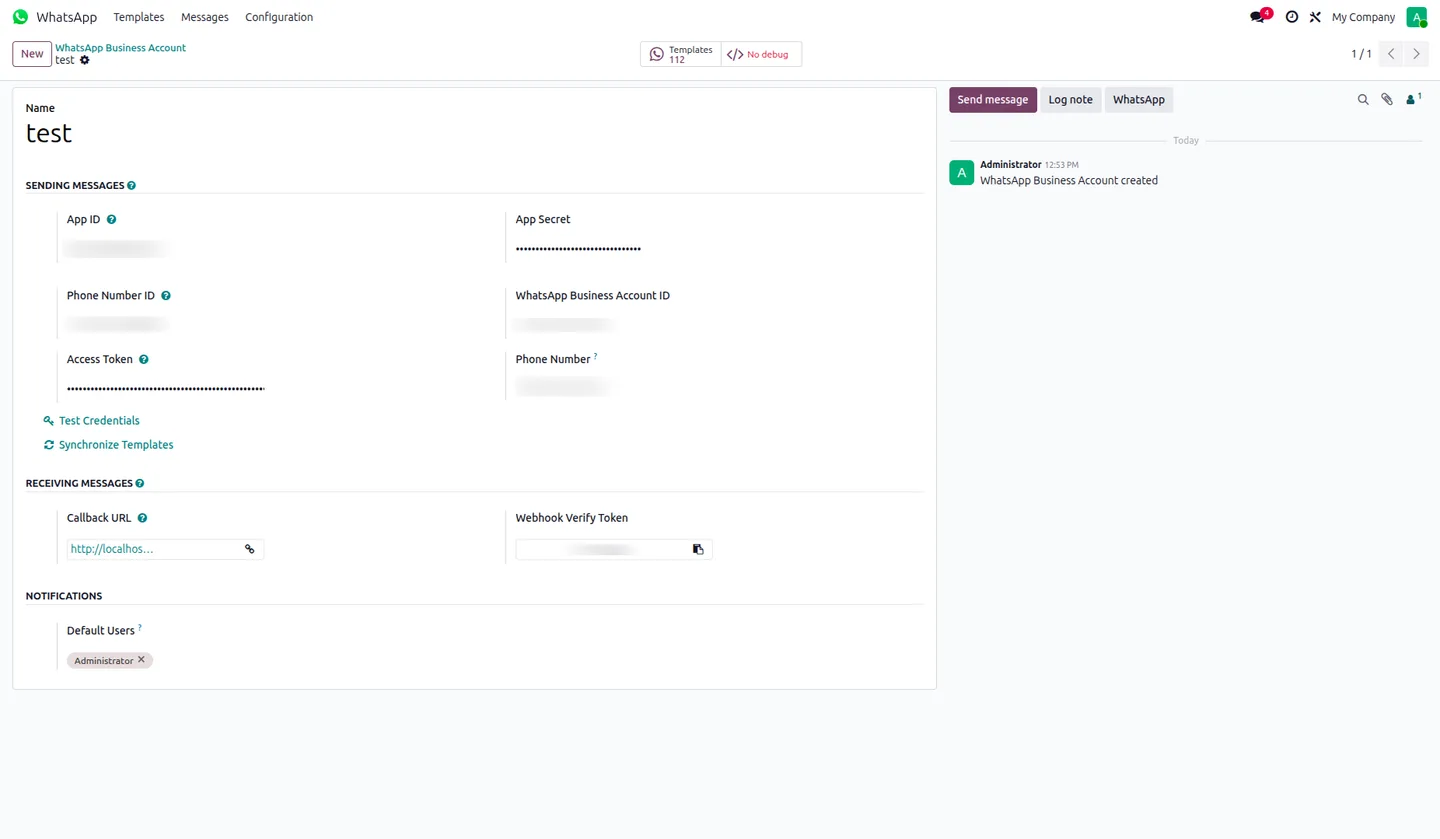The height and width of the screenshot is (839, 1440).
Task: Click 'WhatsApp Business Account created' message text
Action: click(x=1069, y=181)
